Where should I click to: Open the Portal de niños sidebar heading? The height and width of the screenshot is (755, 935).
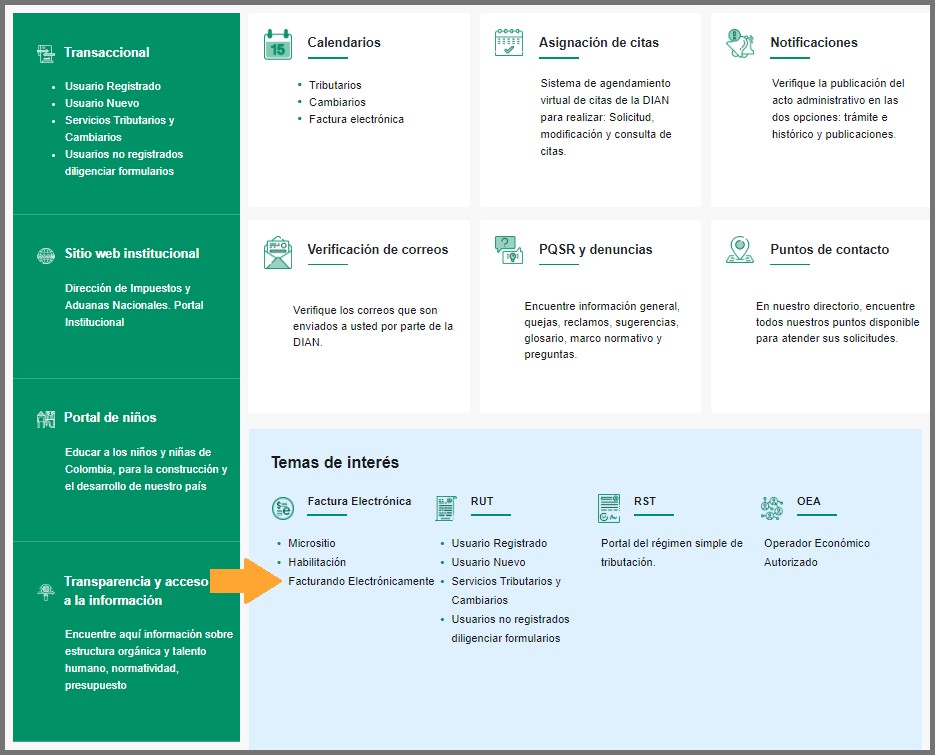click(110, 417)
